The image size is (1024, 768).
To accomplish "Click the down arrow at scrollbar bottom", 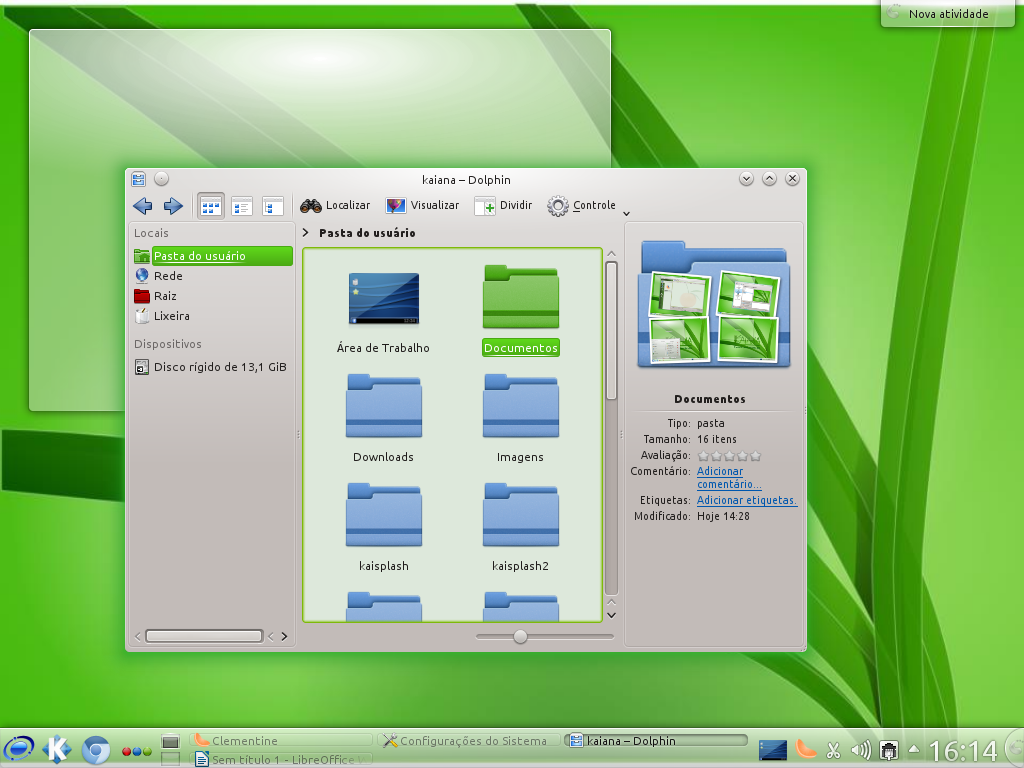I will tap(611, 615).
